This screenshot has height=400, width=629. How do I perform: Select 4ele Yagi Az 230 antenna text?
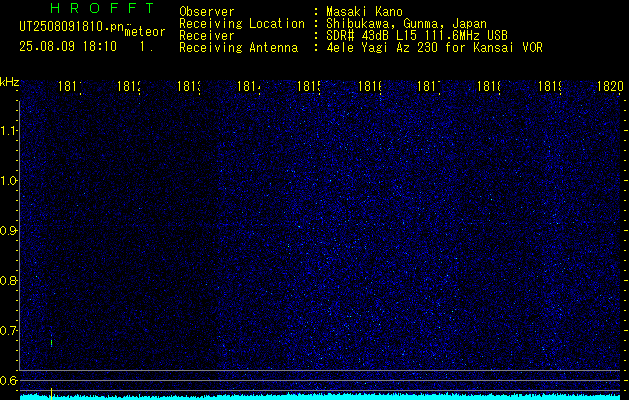tap(434, 48)
